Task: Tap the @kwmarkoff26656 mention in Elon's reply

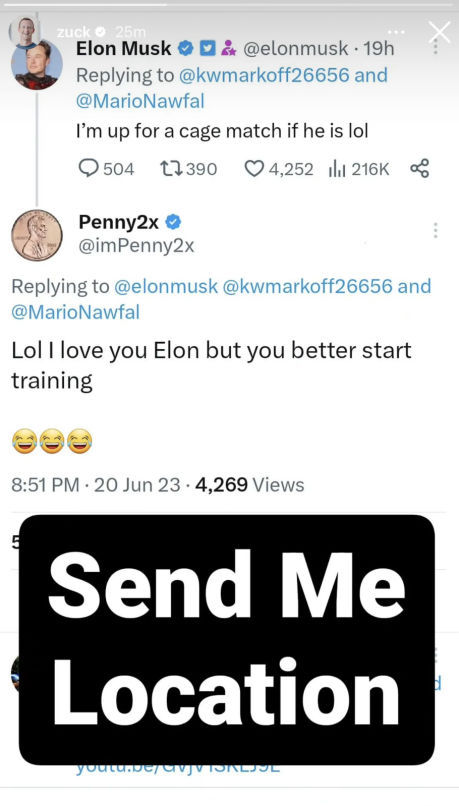Action: (264, 75)
